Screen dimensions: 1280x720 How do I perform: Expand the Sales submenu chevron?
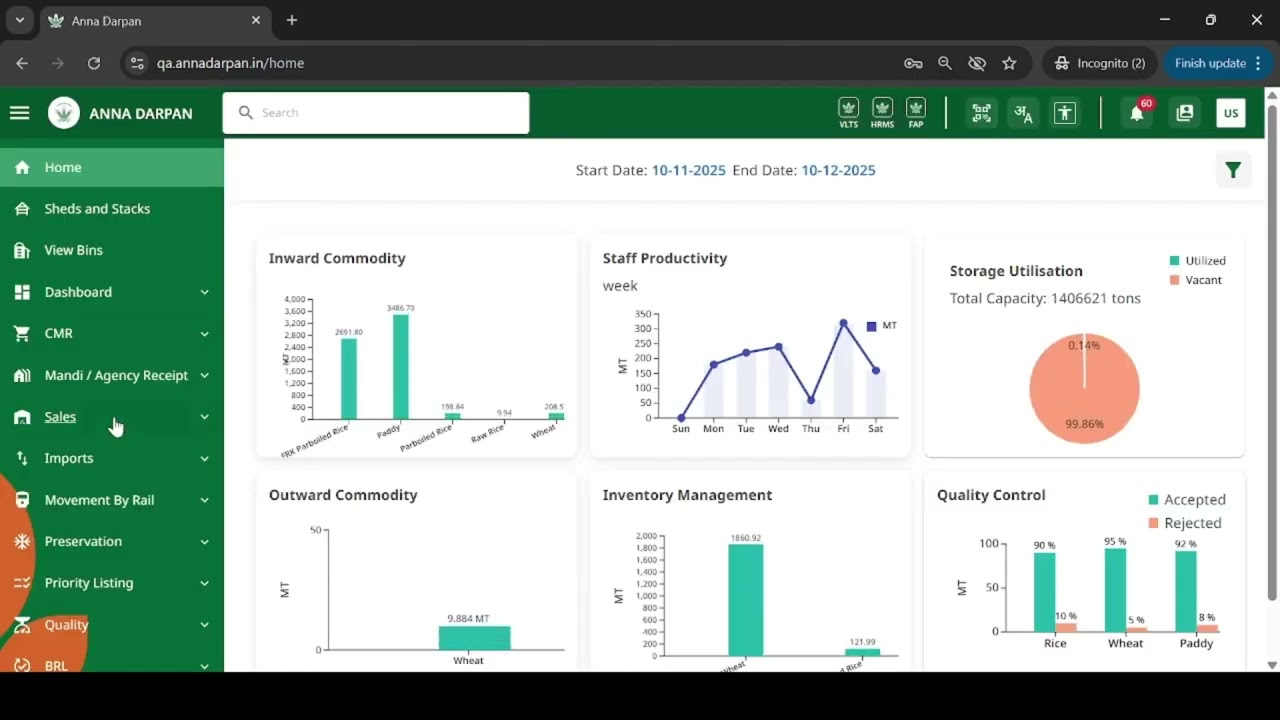tap(204, 417)
